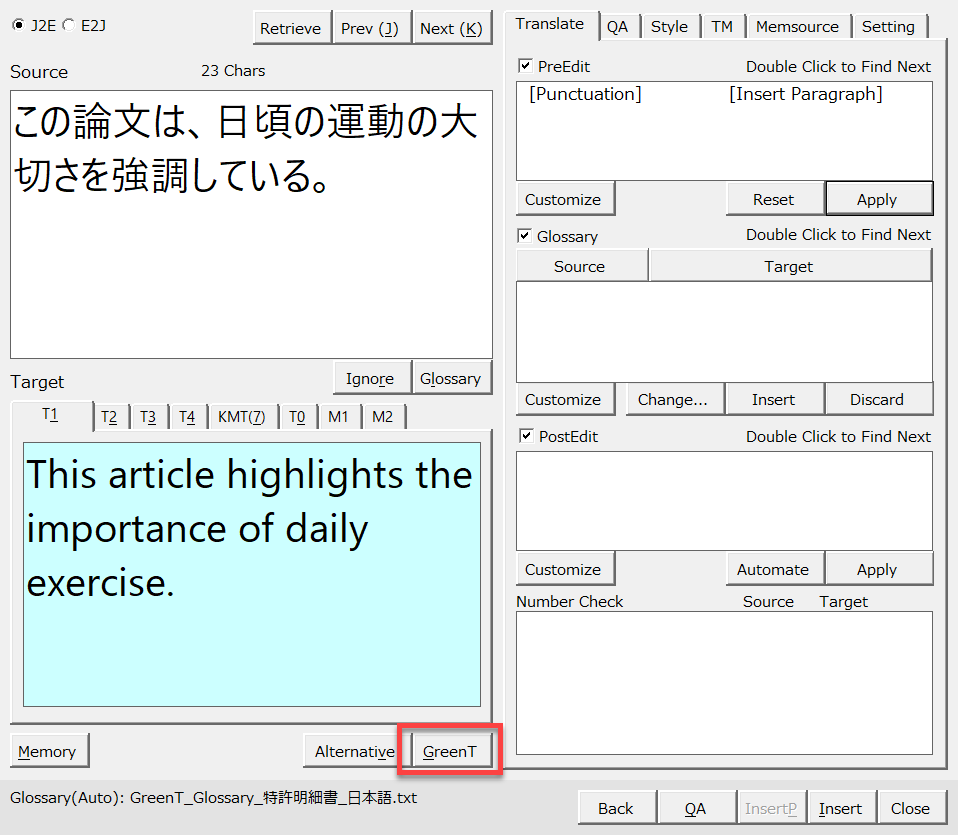Click the Automate button in PostEdit
This screenshot has height=835, width=958.
click(772, 569)
